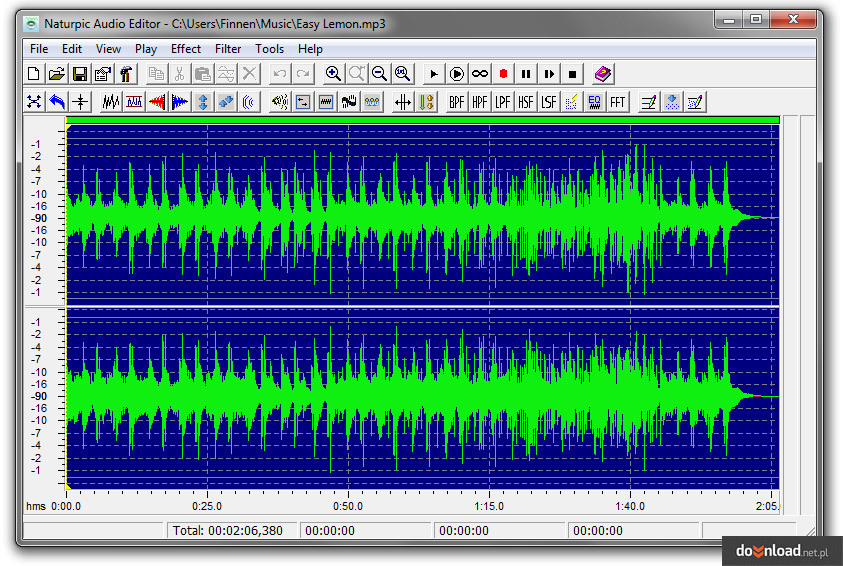Click the pencil-over-lines Insert Silence icon
The image size is (843, 566).
648,102
